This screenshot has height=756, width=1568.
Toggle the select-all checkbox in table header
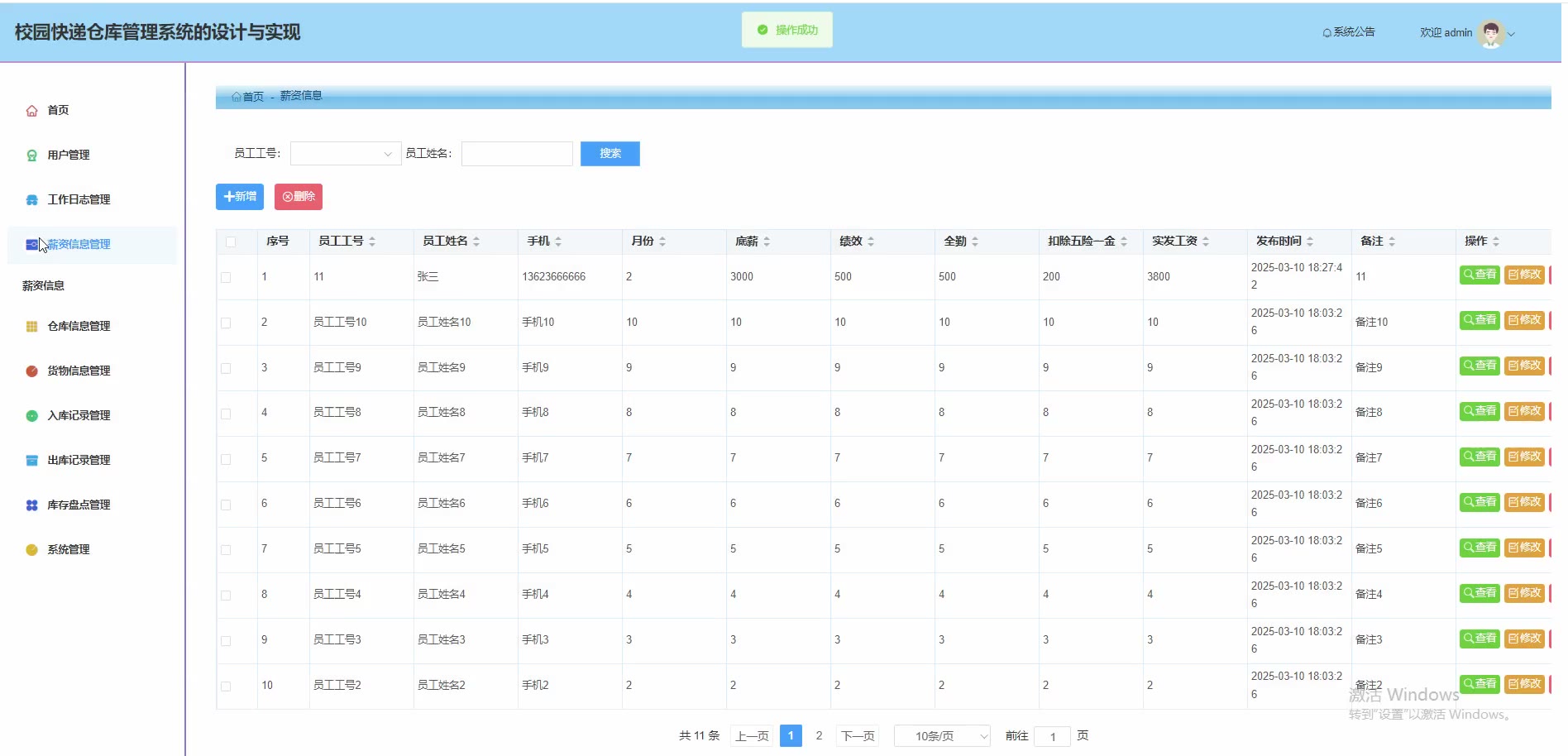click(x=231, y=242)
